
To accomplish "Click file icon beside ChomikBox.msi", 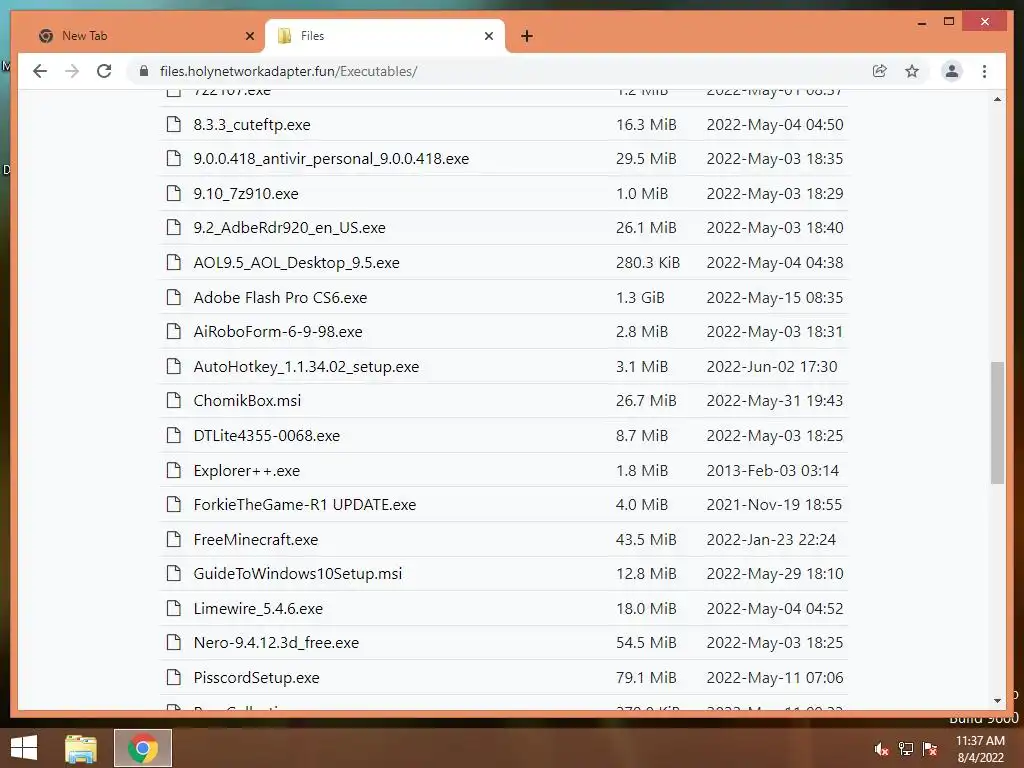I will pyautogui.click(x=174, y=400).
